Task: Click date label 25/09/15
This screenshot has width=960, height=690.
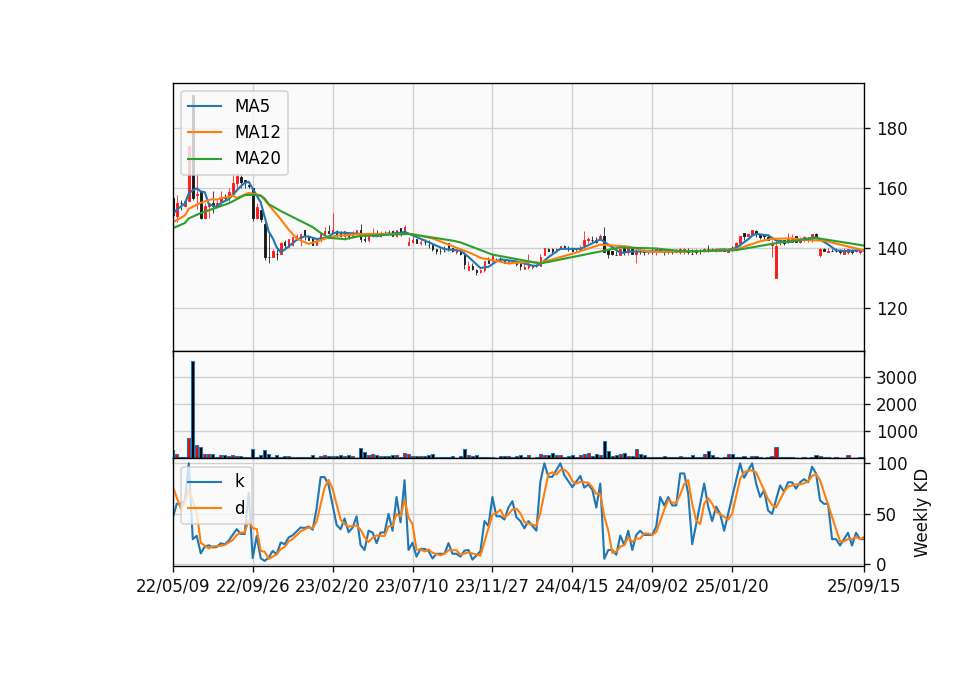Action: [x=864, y=586]
